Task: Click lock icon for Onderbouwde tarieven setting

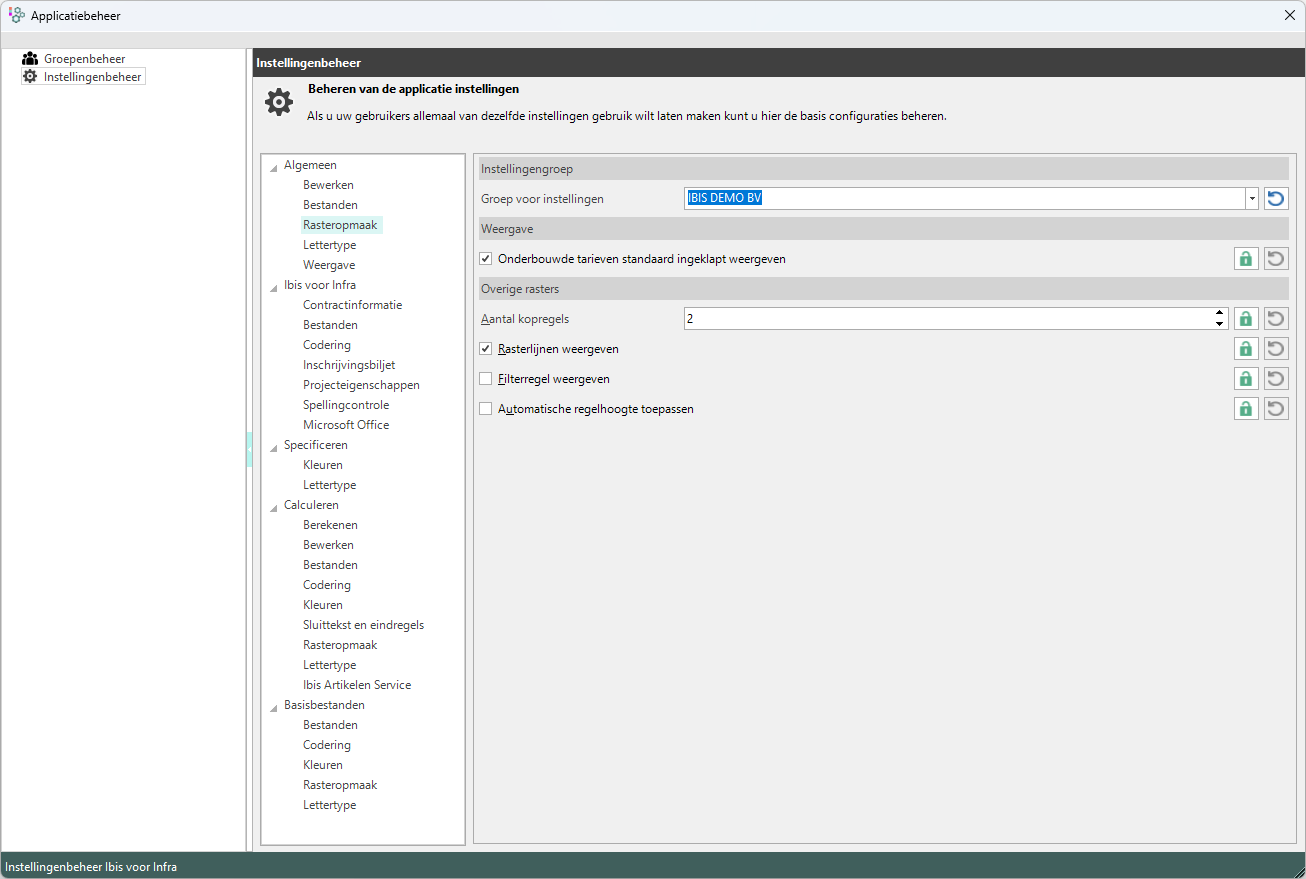Action: tap(1245, 259)
